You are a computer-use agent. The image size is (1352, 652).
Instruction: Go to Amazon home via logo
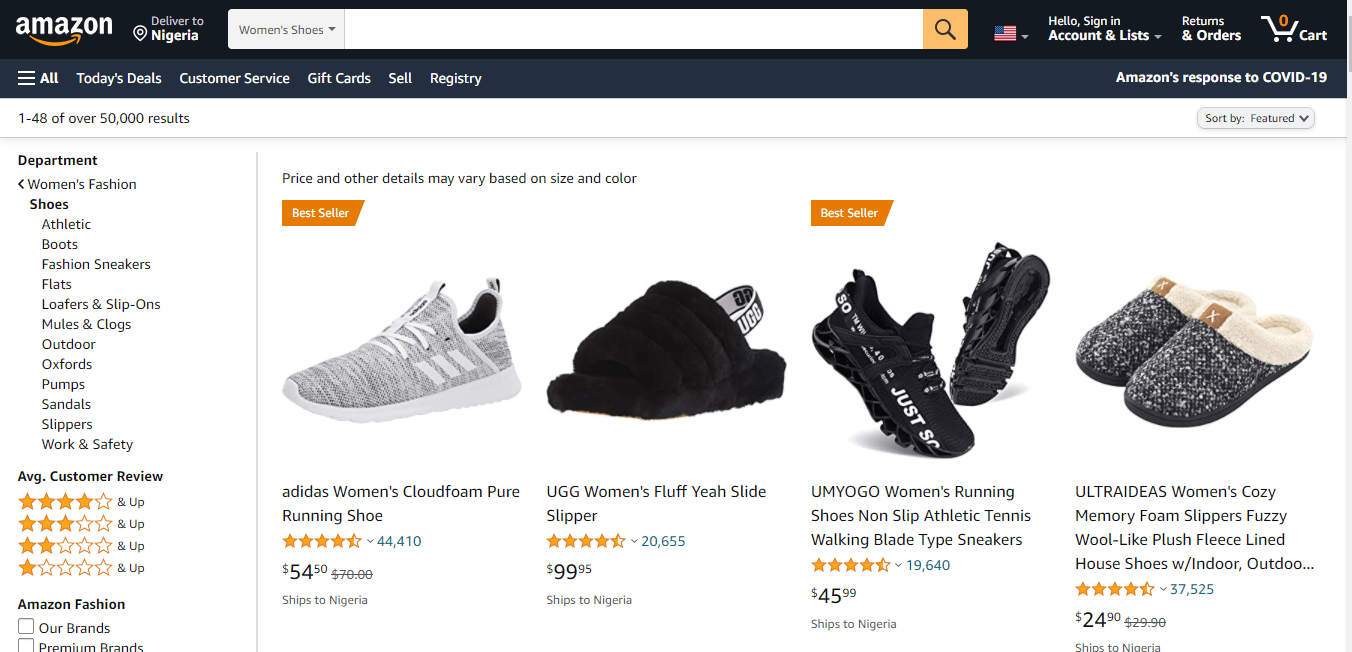click(x=64, y=30)
